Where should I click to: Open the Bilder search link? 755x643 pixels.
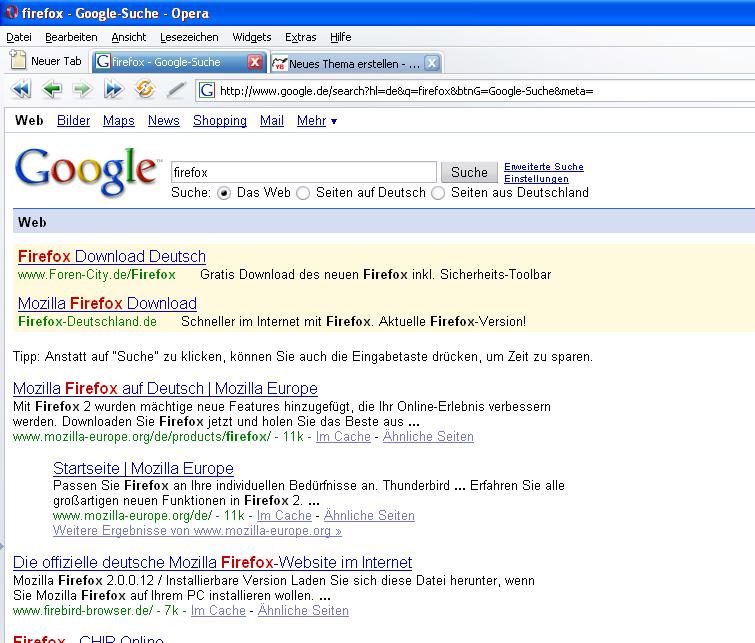pyautogui.click(x=73, y=120)
